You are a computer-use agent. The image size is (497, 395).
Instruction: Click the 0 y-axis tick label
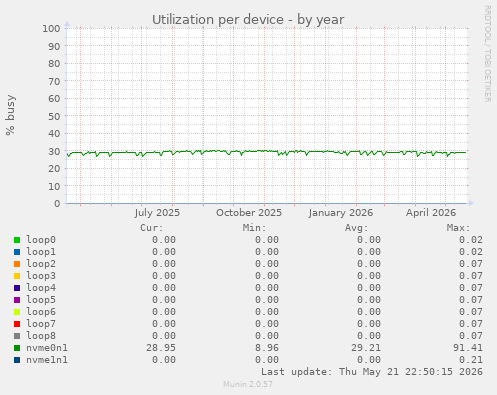(57, 204)
